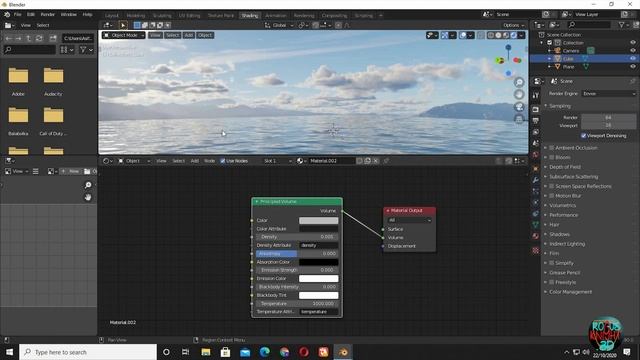The image size is (640, 360).
Task: Select the tweak/select box tool icon
Action: 123,25
